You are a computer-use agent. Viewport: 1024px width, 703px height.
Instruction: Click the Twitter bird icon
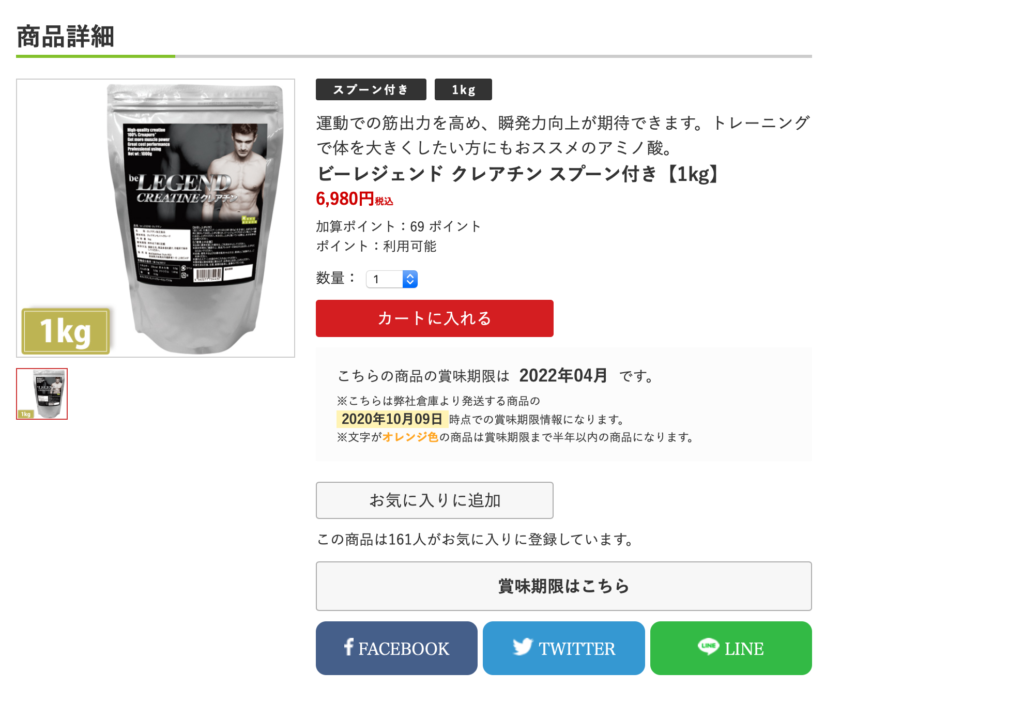(522, 647)
